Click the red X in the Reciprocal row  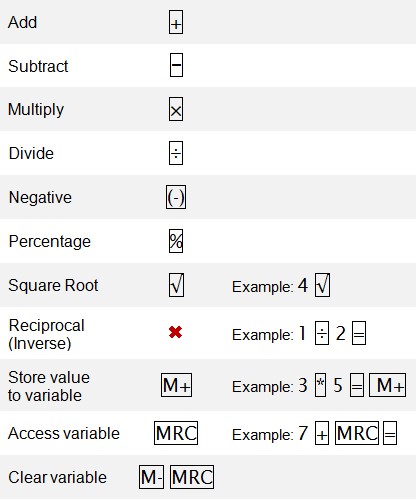tap(175, 332)
